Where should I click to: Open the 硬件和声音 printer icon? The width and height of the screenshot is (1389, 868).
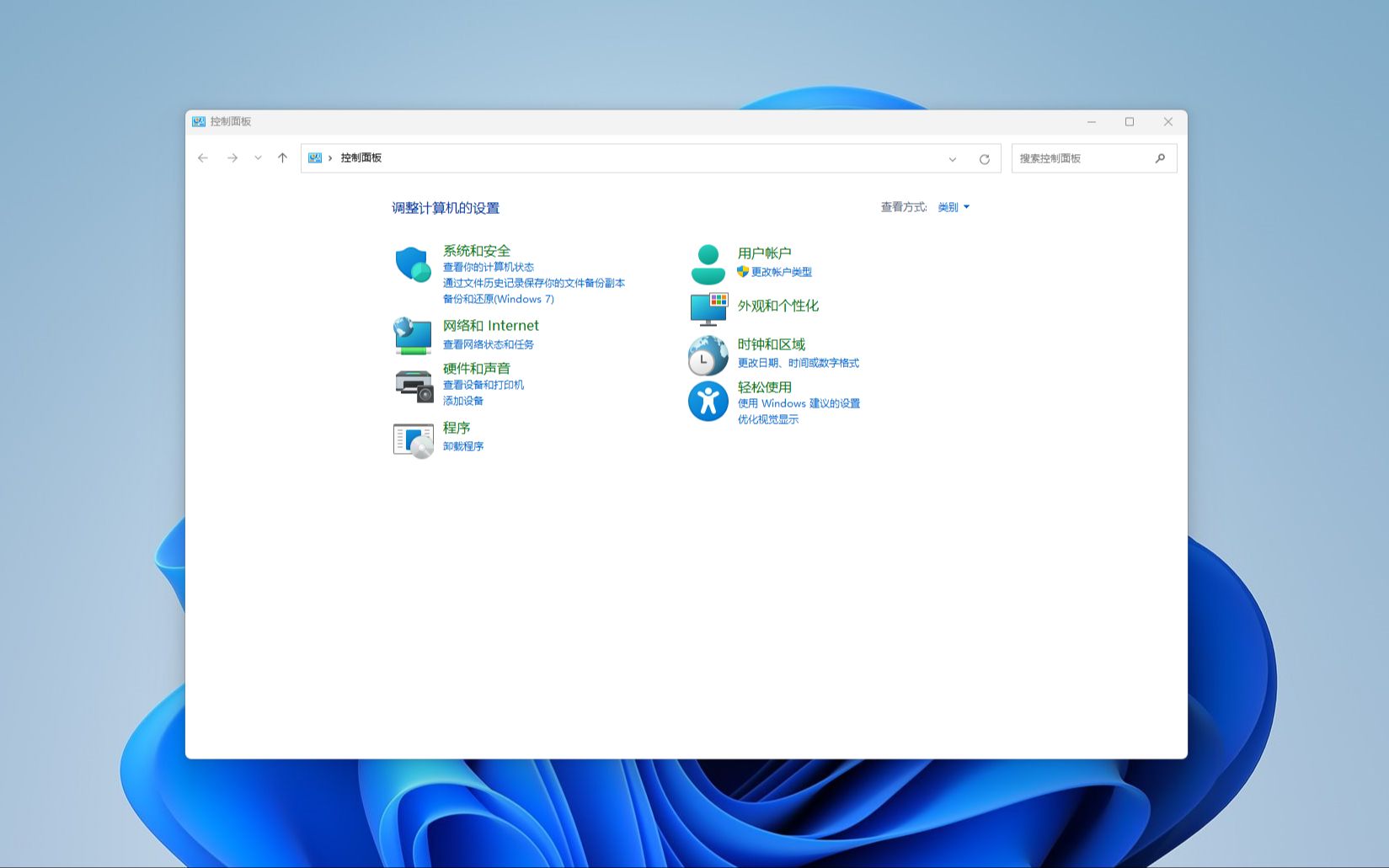pos(414,386)
